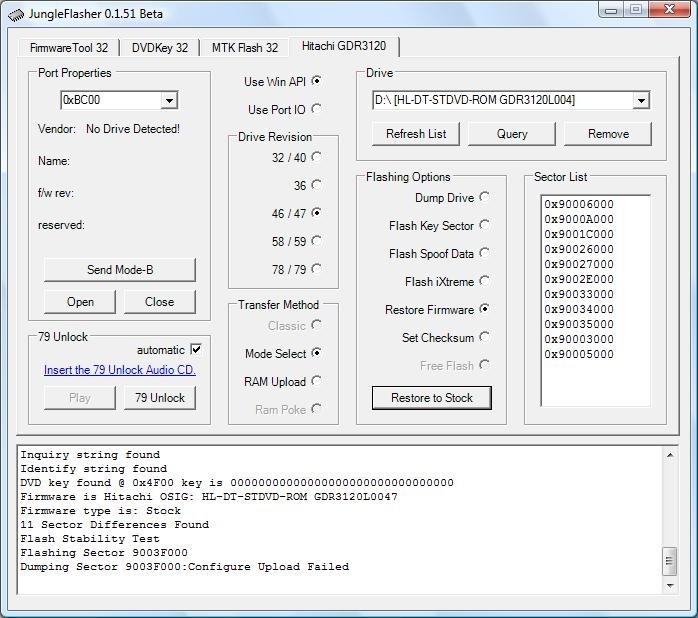This screenshot has height=618, width=698.
Task: Select sector 0x90027000 in Sector List
Action: pos(579,264)
